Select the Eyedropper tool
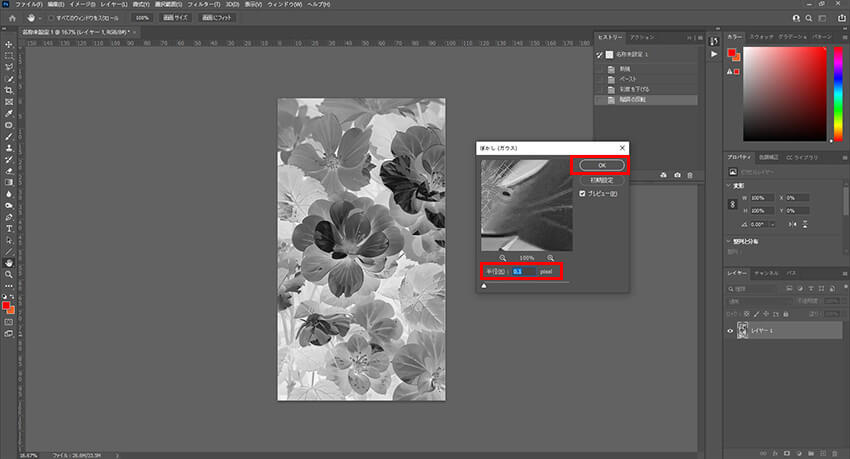 (x=9, y=113)
